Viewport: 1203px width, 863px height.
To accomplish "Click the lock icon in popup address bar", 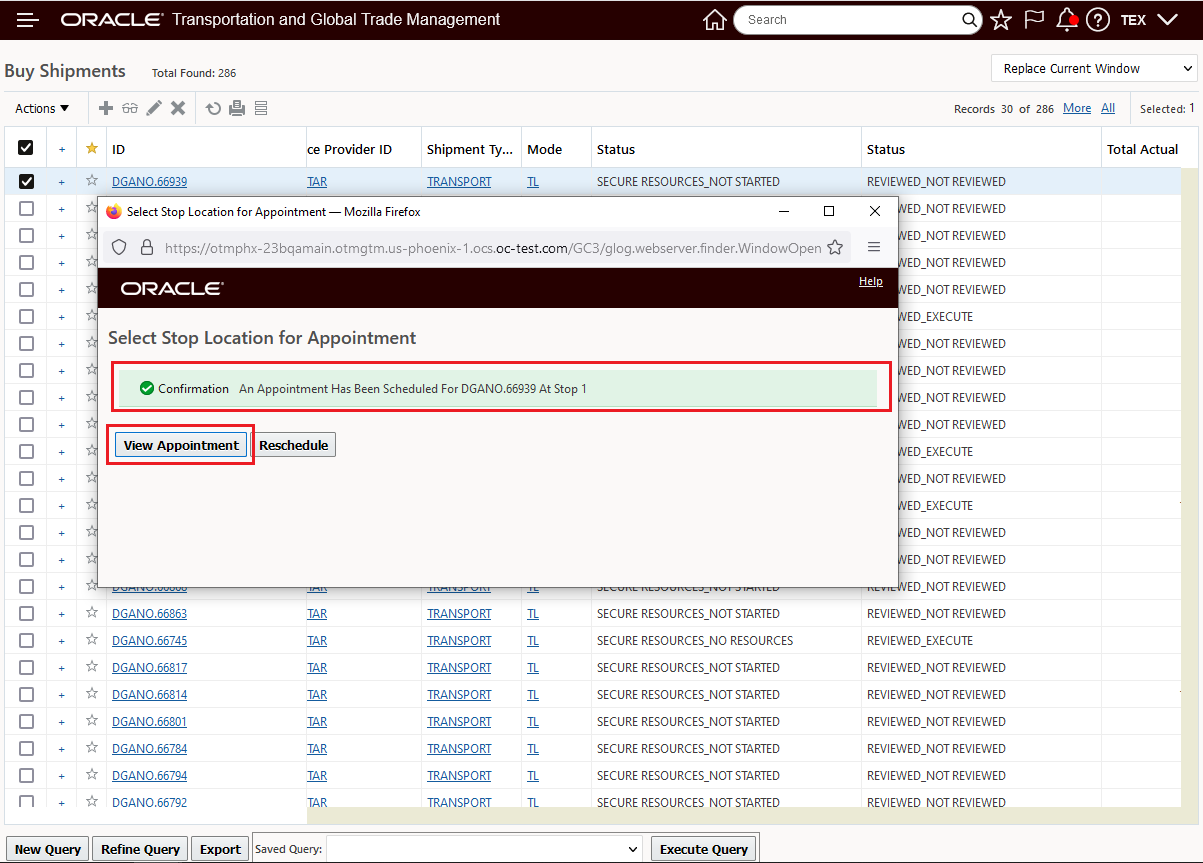I will tap(147, 247).
